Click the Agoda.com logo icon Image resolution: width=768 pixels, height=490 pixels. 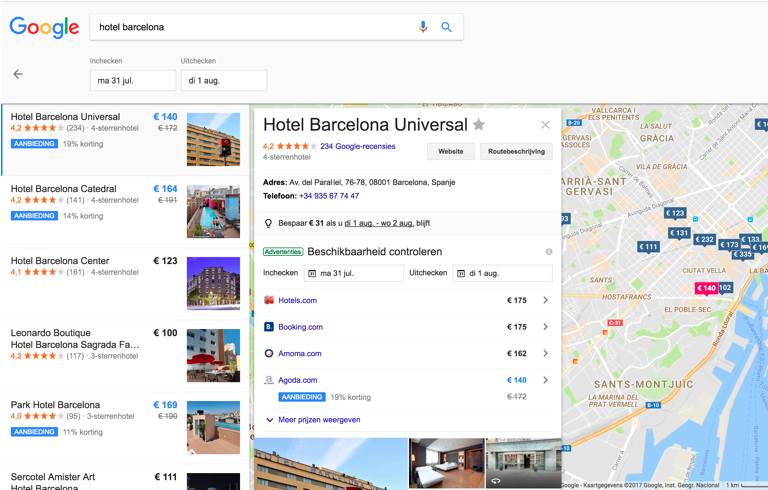(269, 380)
